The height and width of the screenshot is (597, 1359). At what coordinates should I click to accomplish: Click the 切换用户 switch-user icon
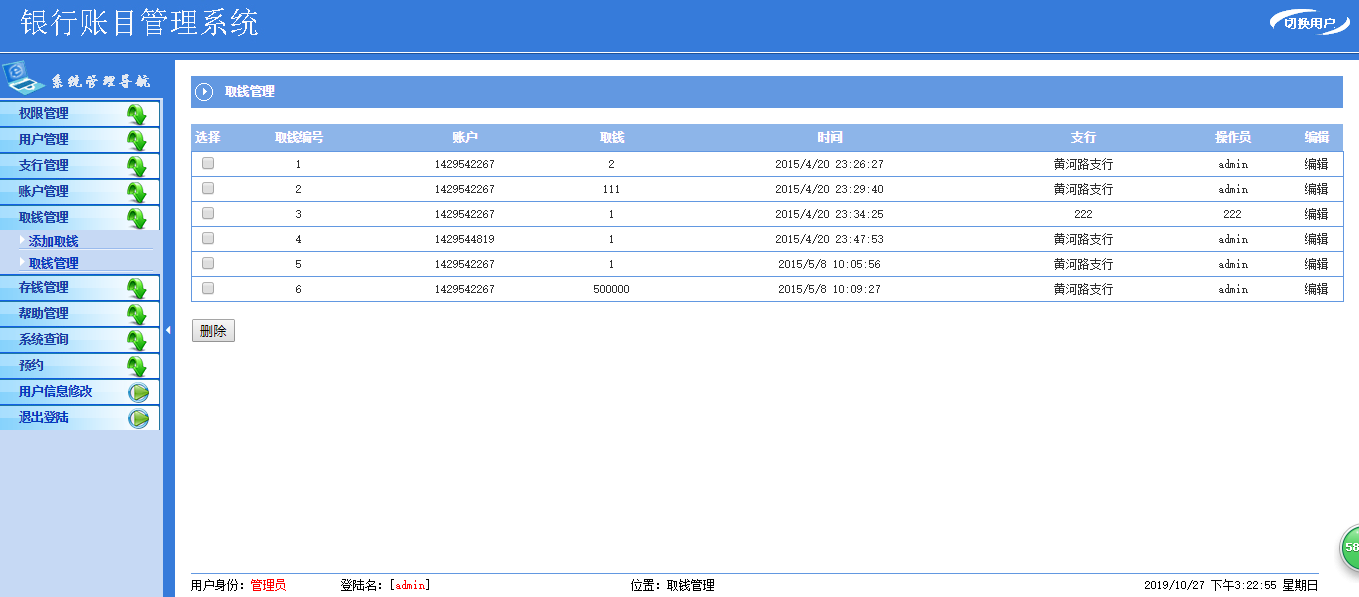[1309, 22]
